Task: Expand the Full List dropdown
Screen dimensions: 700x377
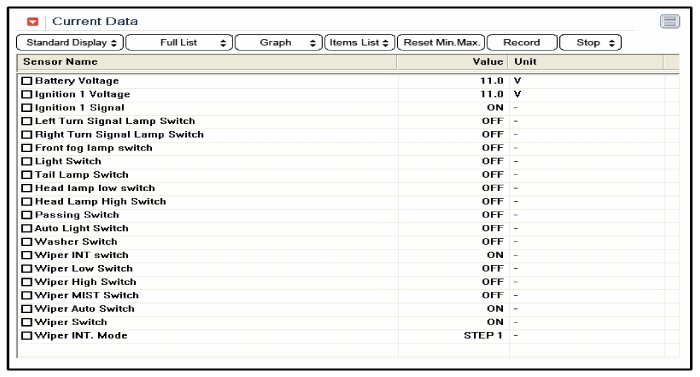Action: (x=179, y=43)
